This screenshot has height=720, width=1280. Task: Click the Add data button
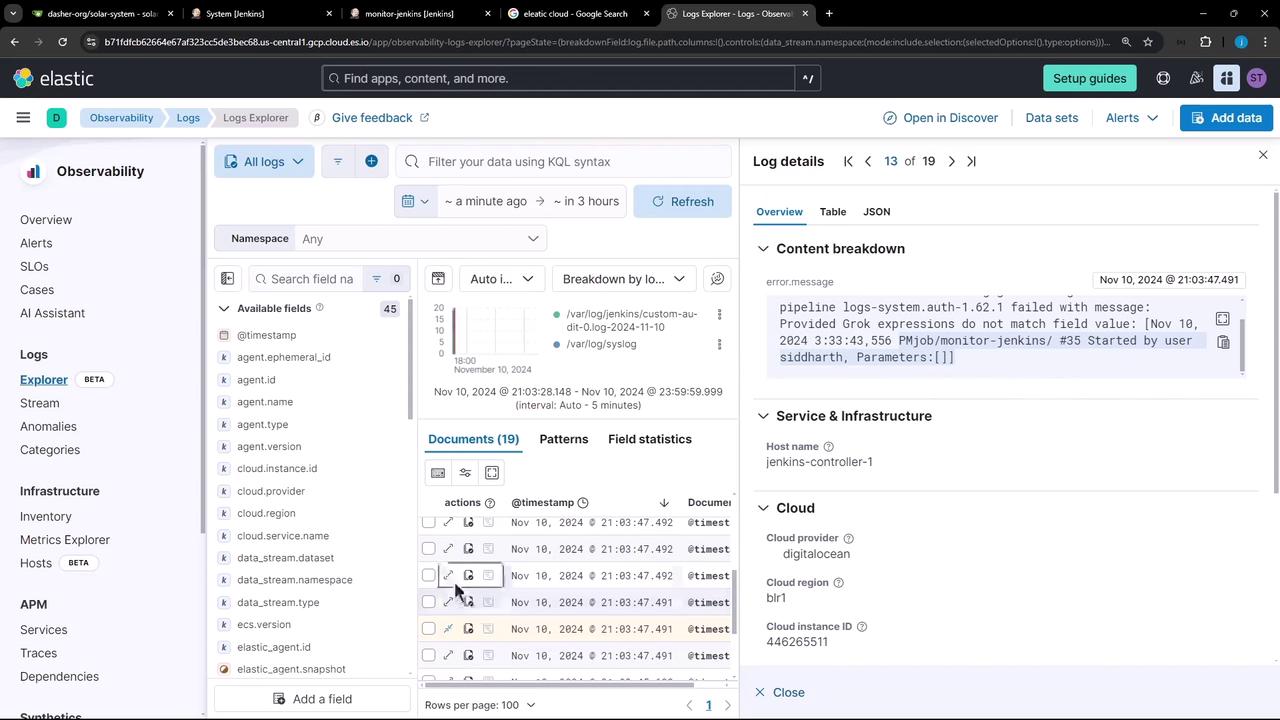tap(1226, 118)
